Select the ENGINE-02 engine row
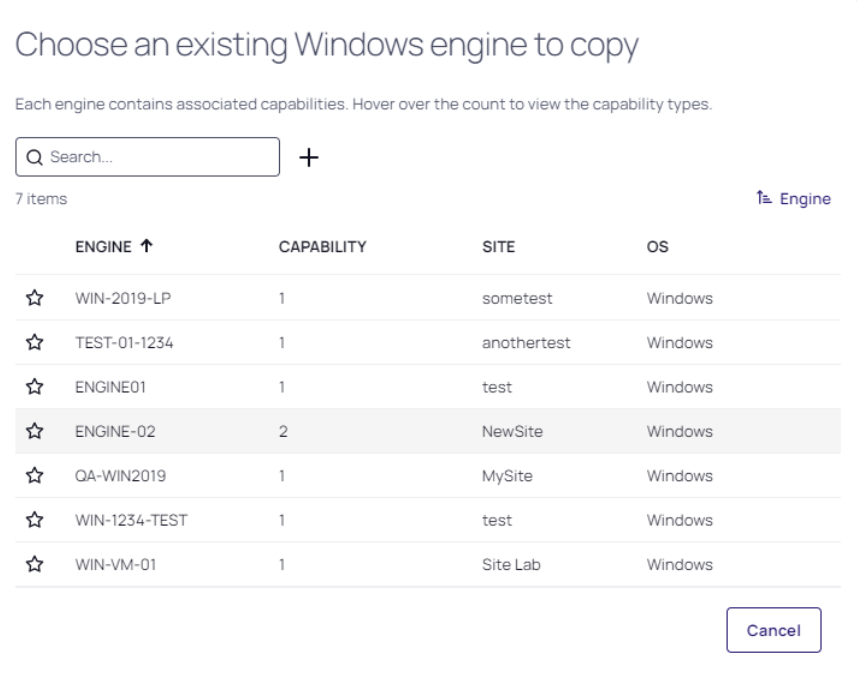The width and height of the screenshot is (857, 688). [115, 432]
